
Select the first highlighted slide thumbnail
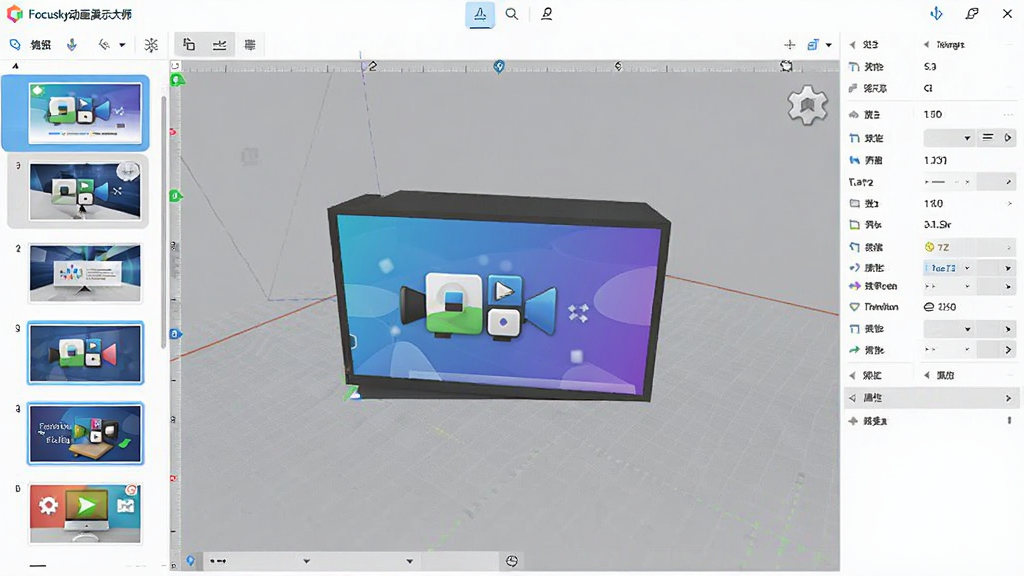84,115
